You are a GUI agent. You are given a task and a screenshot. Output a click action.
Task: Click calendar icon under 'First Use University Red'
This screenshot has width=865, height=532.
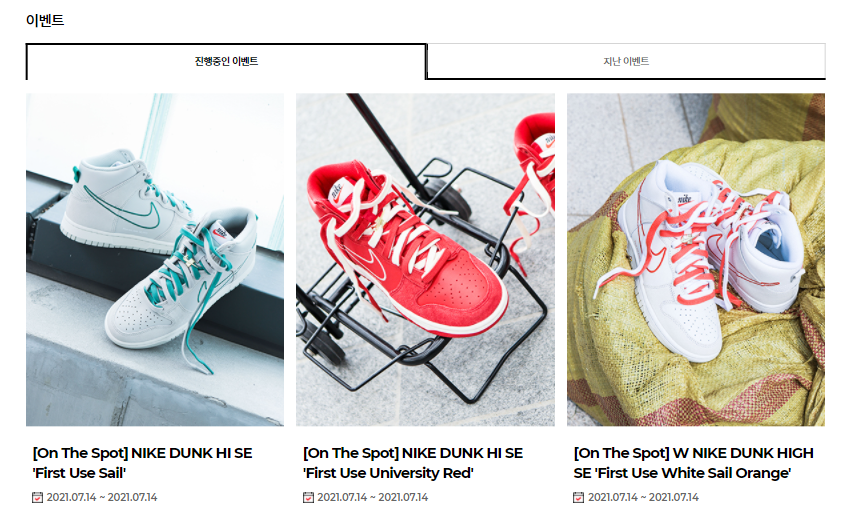[x=308, y=497]
